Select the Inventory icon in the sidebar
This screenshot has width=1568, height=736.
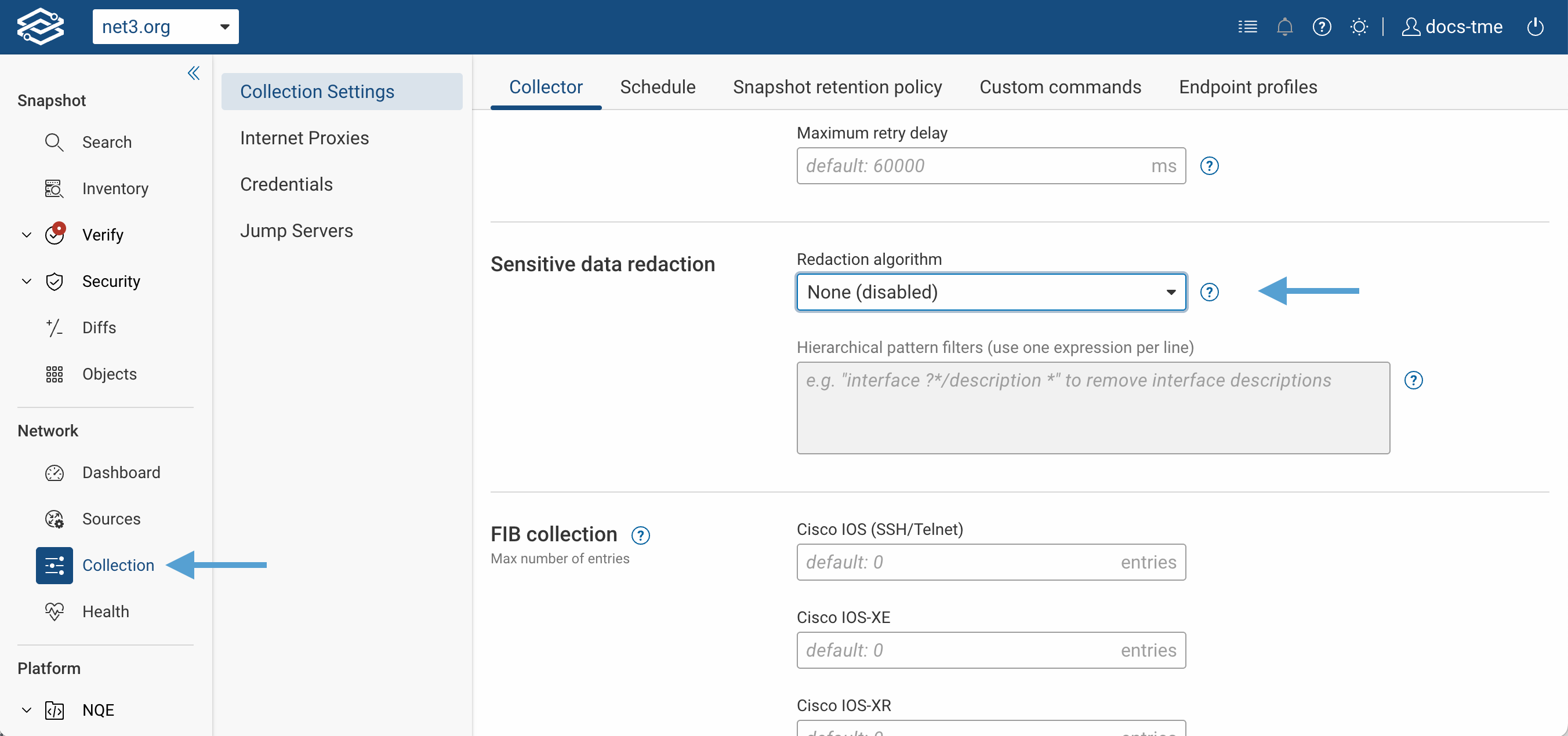54,188
